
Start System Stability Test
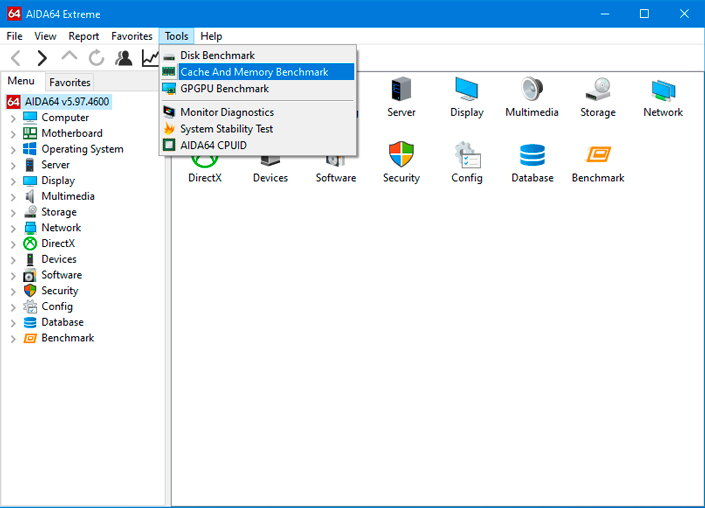click(x=258, y=129)
